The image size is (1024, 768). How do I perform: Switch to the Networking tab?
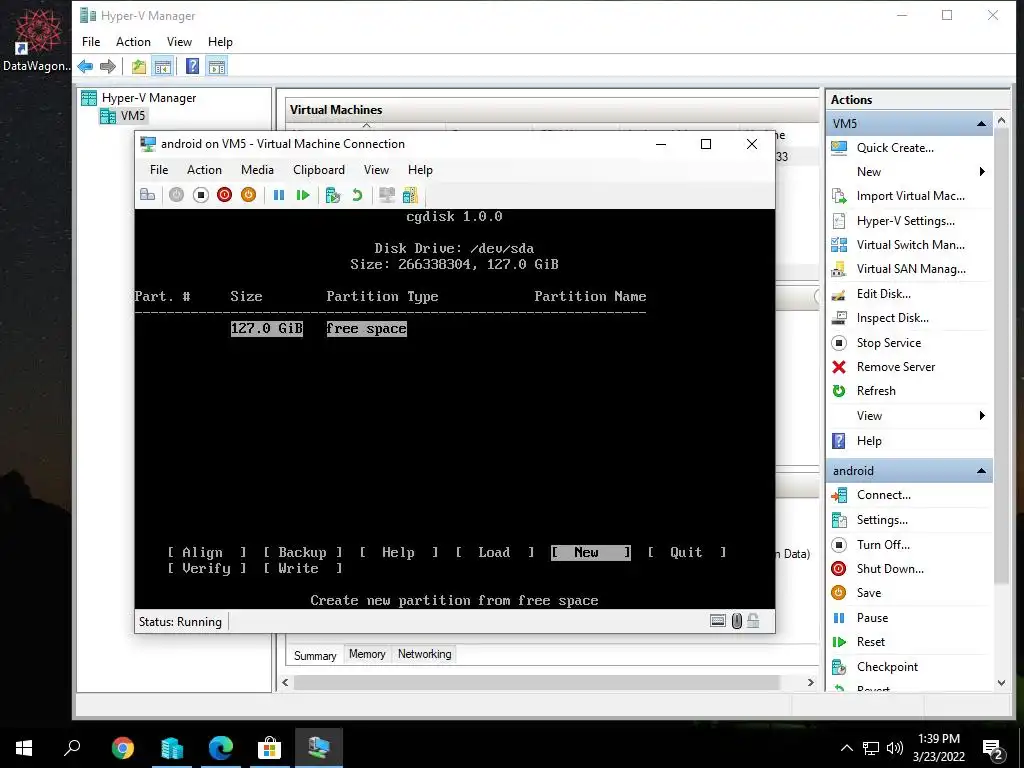[424, 654]
